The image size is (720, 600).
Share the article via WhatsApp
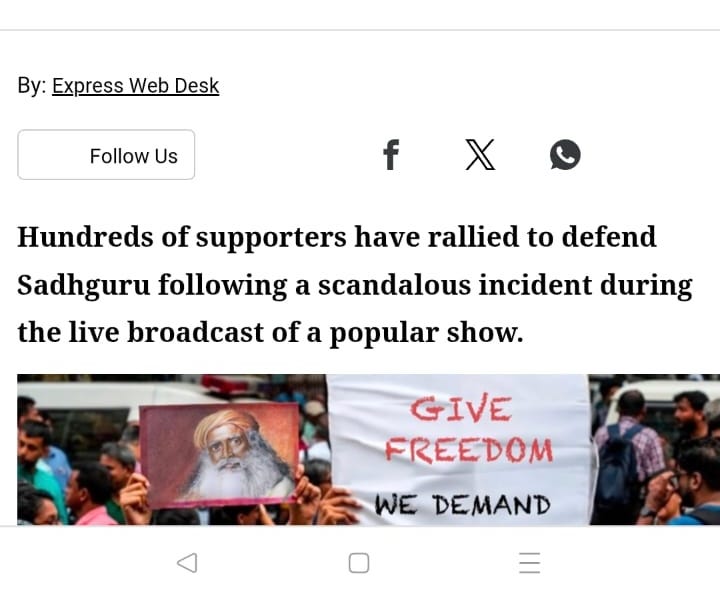tap(565, 155)
